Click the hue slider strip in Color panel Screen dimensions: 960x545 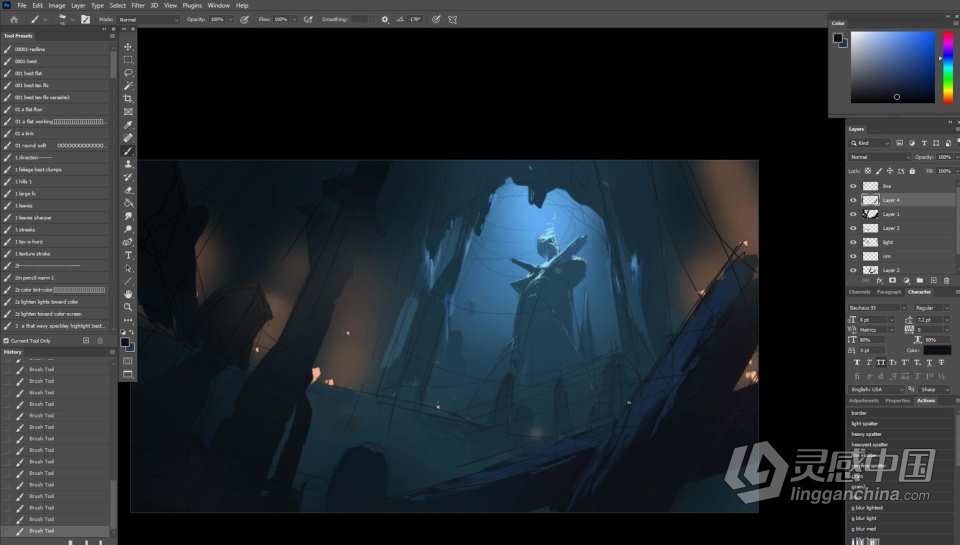click(947, 67)
